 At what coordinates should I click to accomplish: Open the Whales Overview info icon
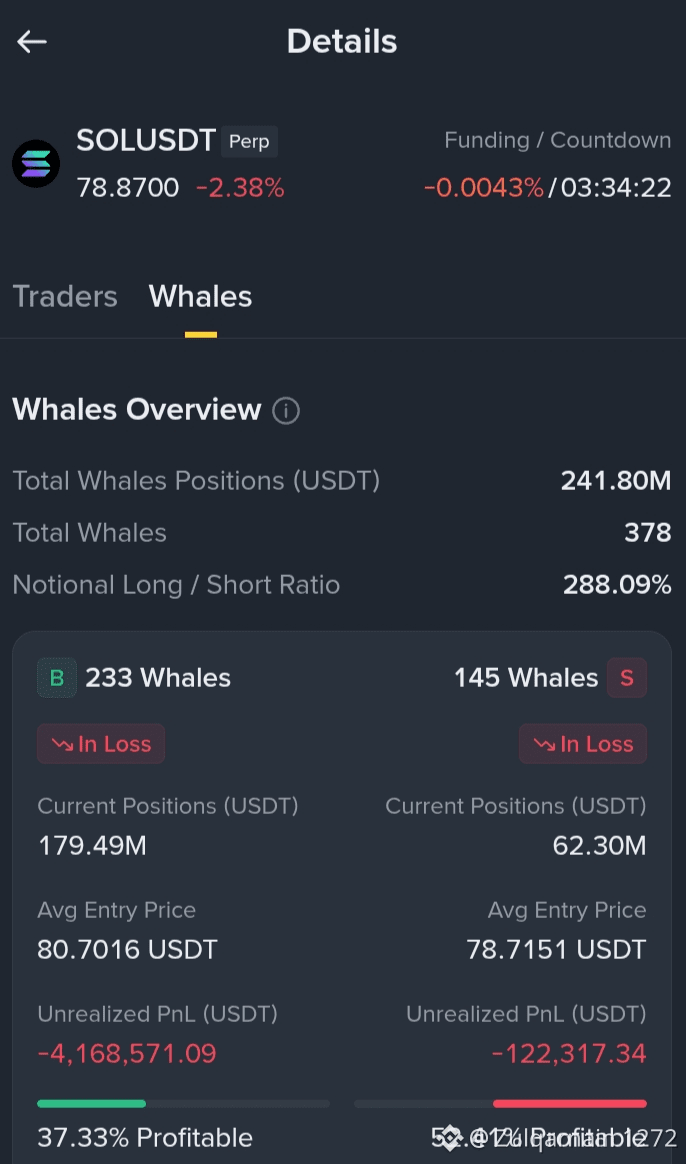[x=286, y=410]
